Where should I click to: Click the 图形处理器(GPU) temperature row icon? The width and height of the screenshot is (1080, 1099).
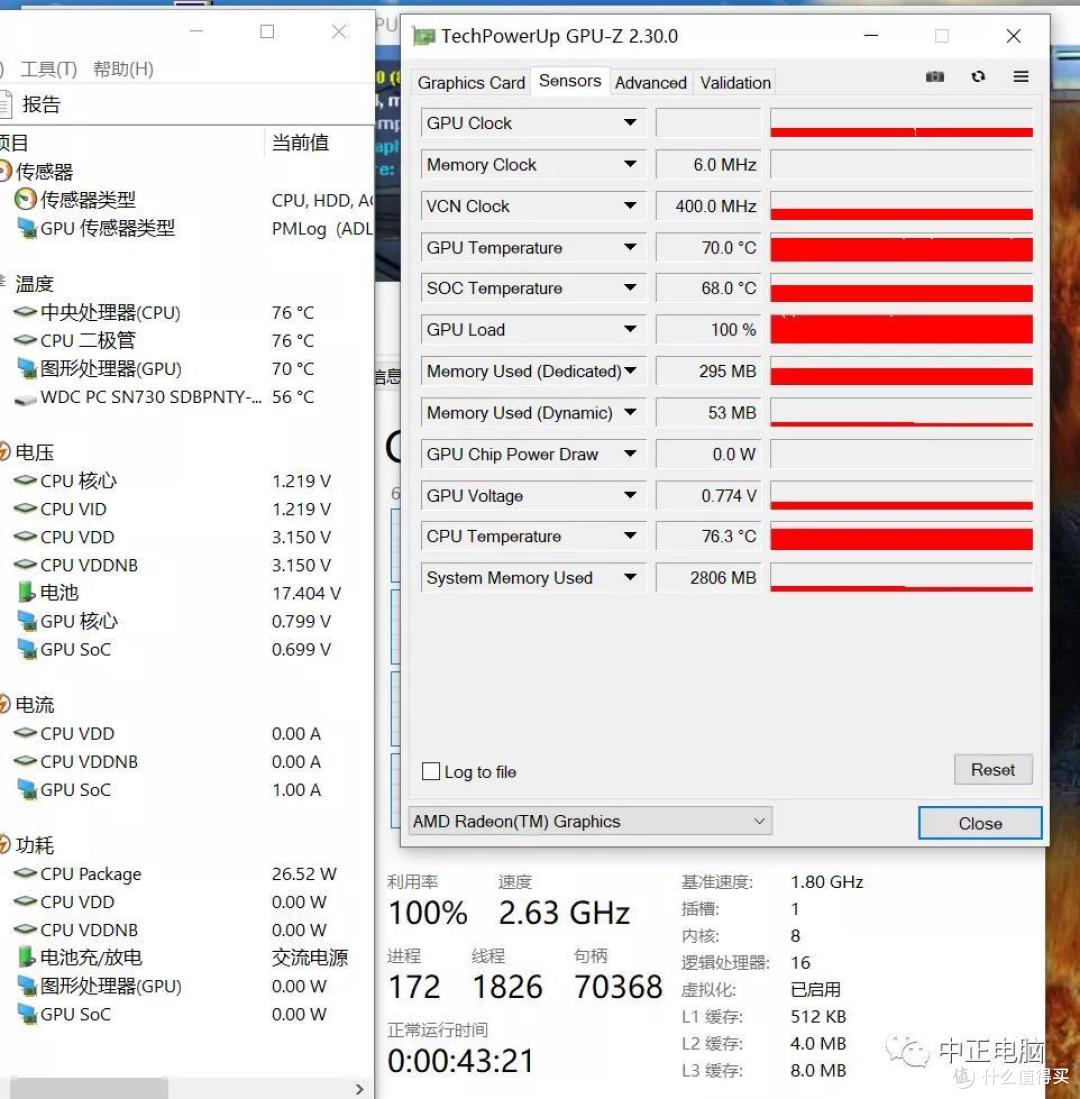coord(27,368)
